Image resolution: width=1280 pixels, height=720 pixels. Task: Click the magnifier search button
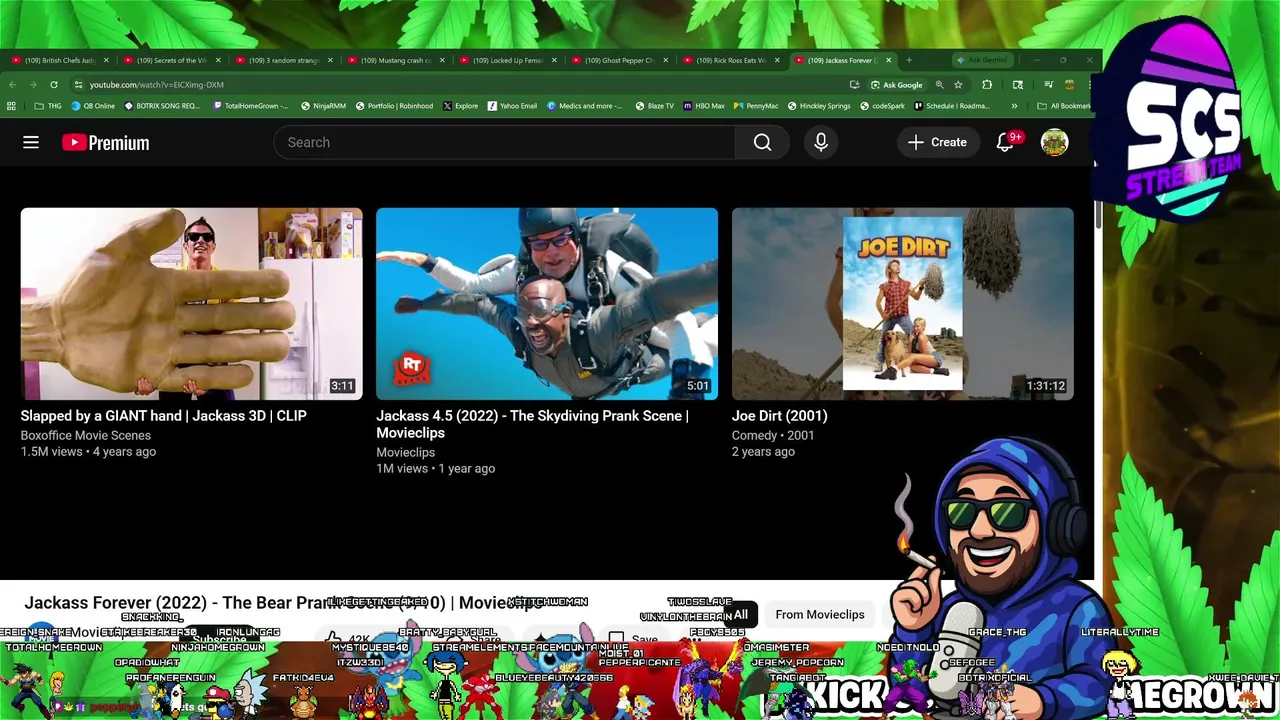(762, 143)
